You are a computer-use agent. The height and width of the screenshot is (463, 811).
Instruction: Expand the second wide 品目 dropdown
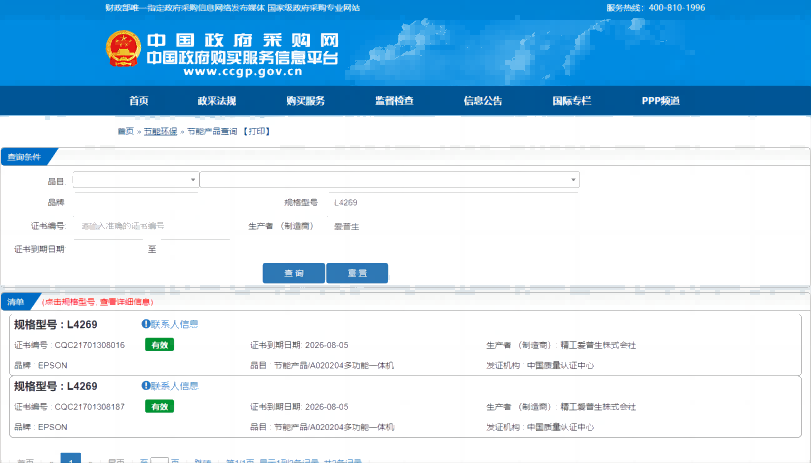pos(389,180)
